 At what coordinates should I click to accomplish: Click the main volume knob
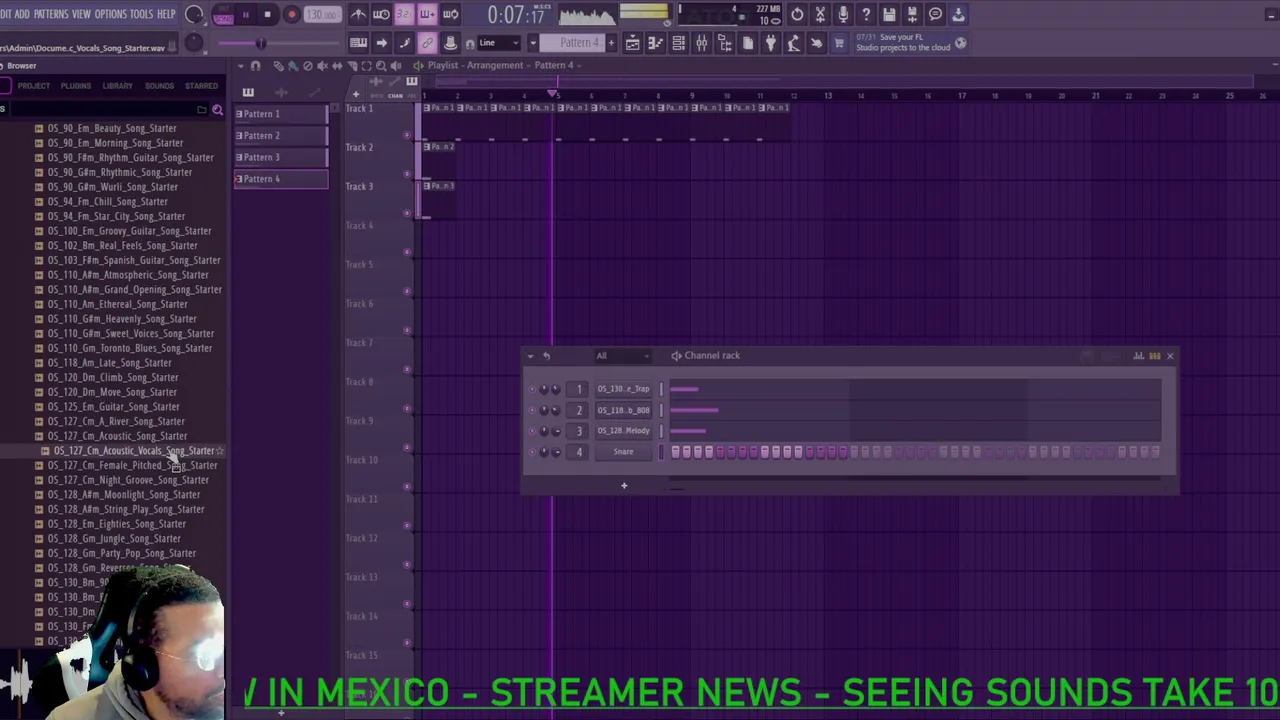(195, 15)
